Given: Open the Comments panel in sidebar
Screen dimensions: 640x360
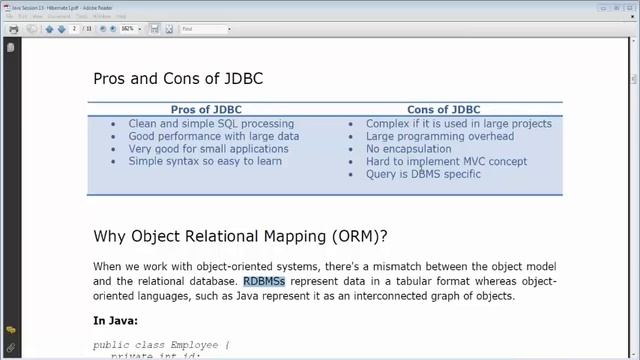Looking at the screenshot, I should (11, 330).
